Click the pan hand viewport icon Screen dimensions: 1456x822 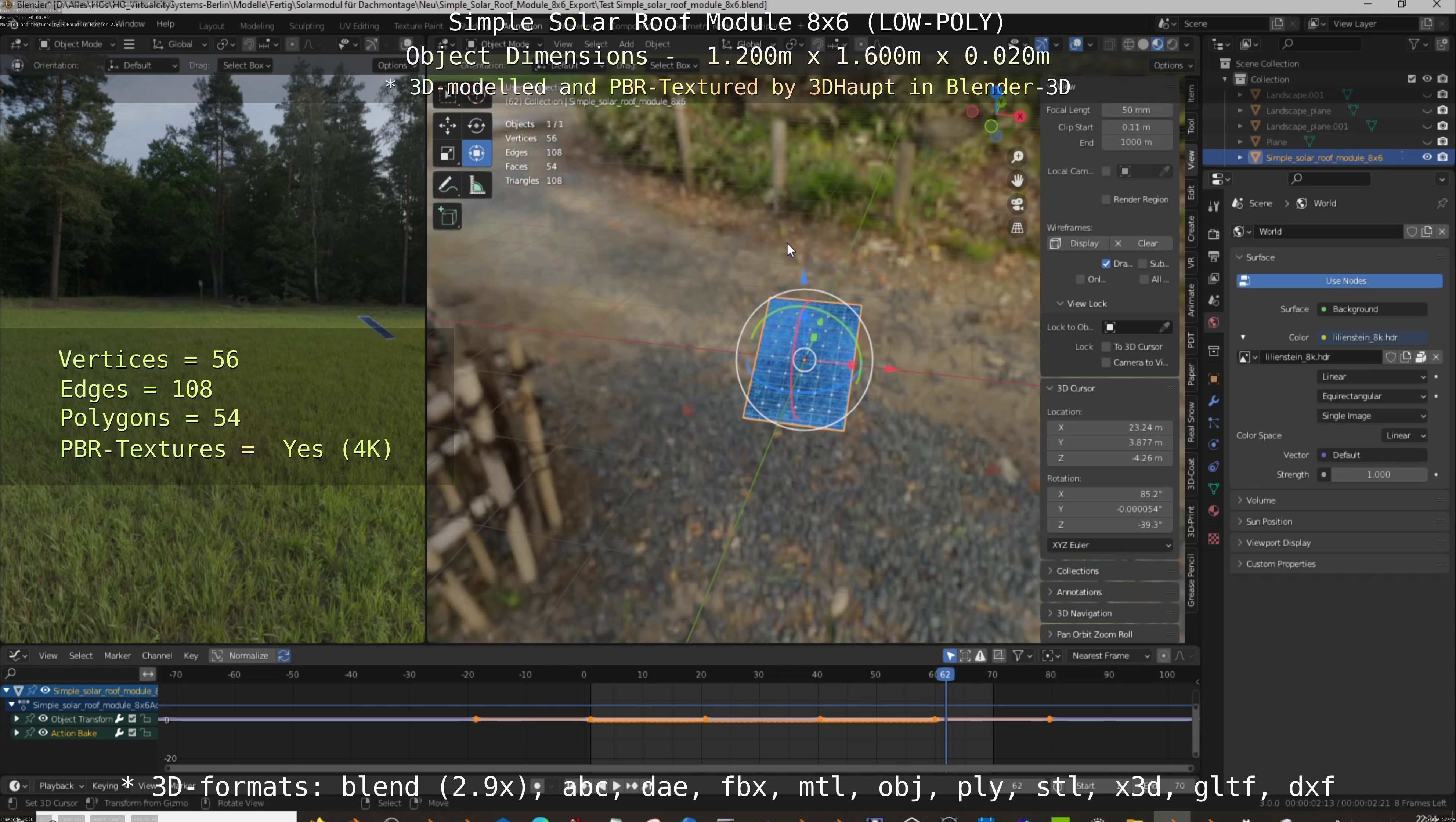click(x=1018, y=180)
